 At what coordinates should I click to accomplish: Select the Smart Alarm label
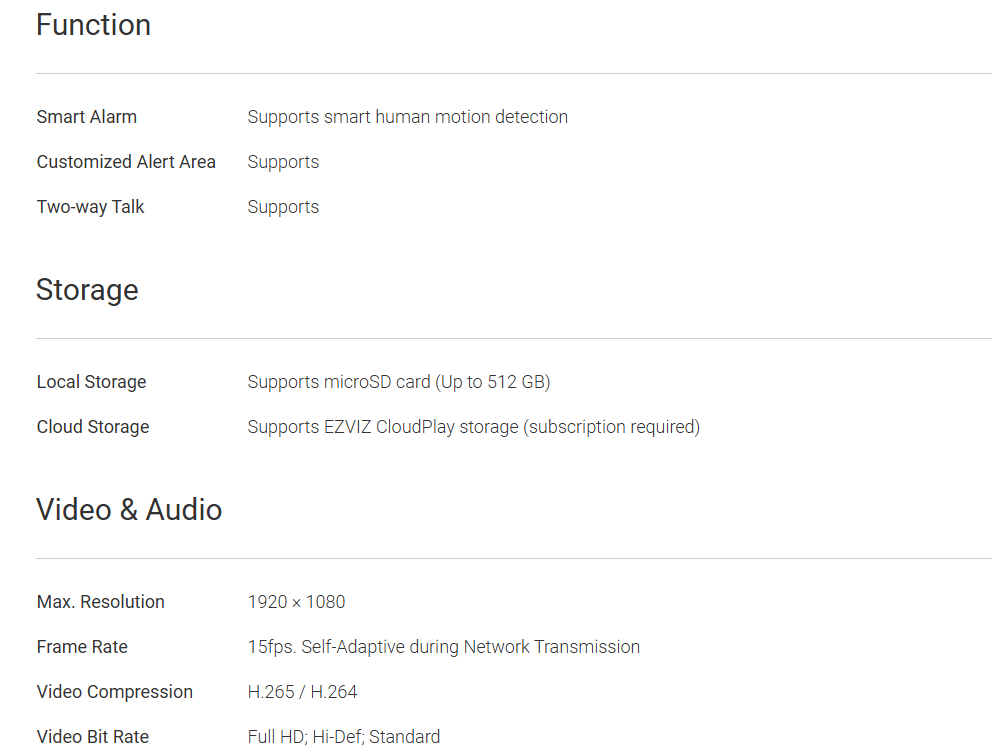[x=87, y=117]
